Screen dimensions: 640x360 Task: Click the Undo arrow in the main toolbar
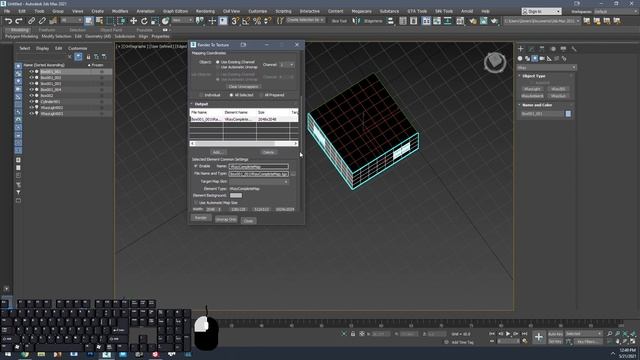point(8,21)
